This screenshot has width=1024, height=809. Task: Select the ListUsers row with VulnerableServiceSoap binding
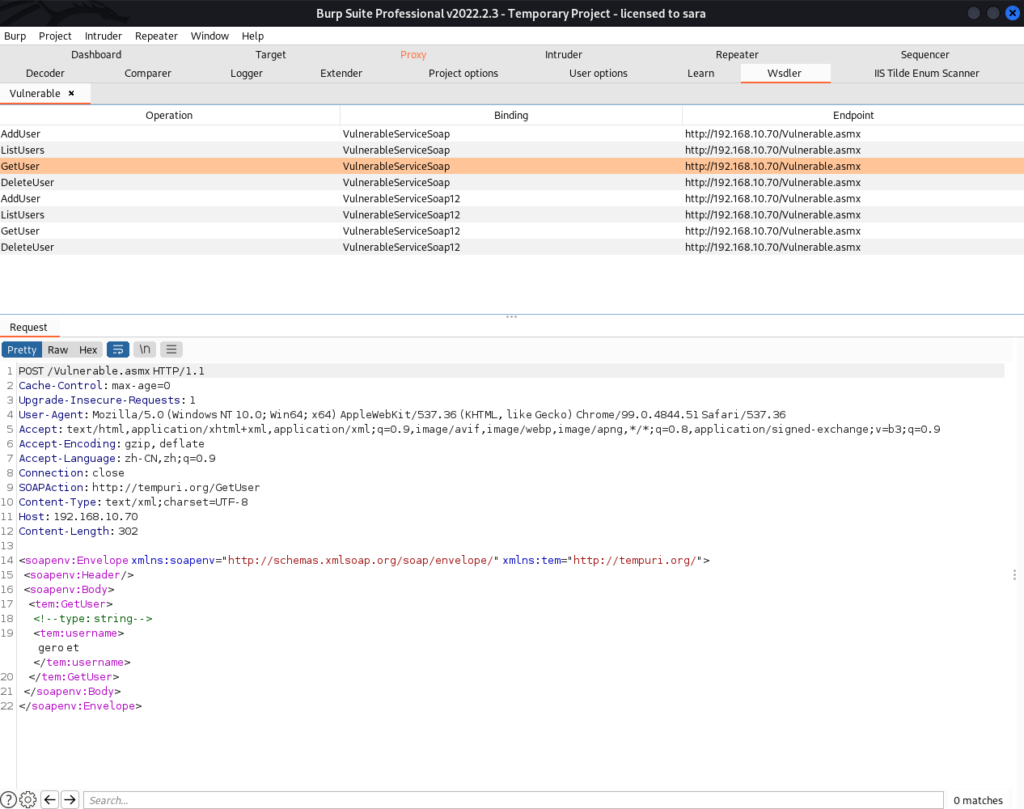point(512,150)
